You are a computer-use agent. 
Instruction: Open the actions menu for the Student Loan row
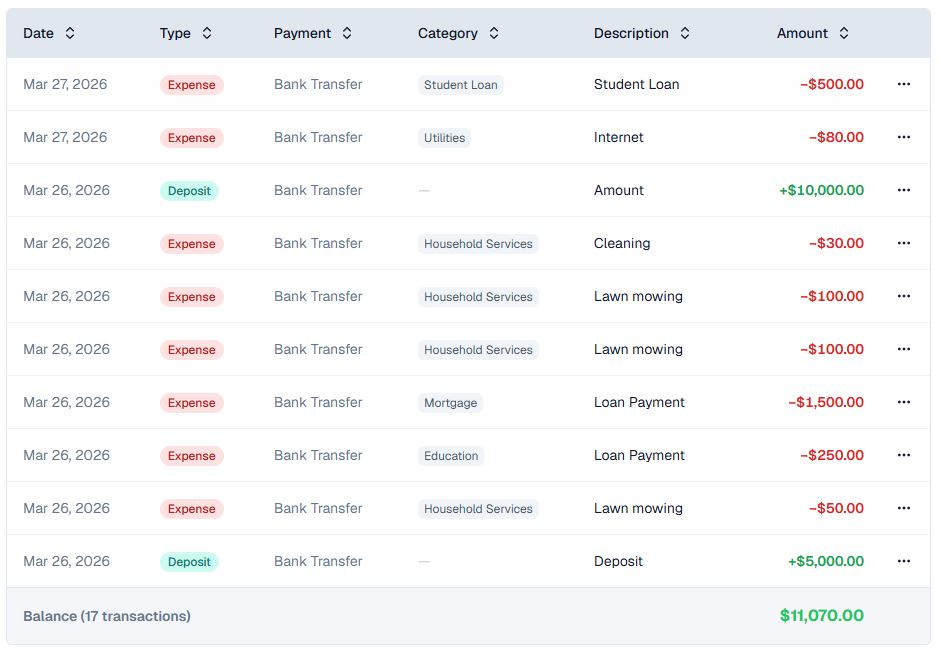904,84
